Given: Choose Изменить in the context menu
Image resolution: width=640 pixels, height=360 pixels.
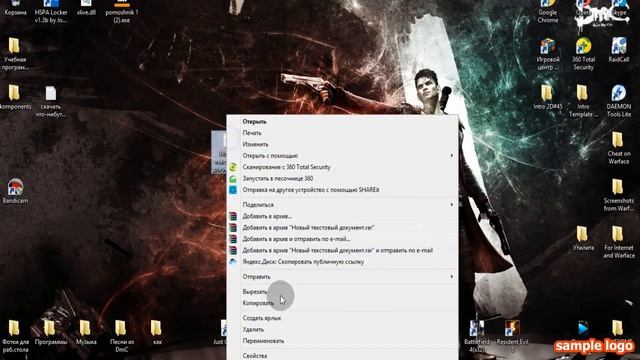Looking at the screenshot, I should click(342, 144).
